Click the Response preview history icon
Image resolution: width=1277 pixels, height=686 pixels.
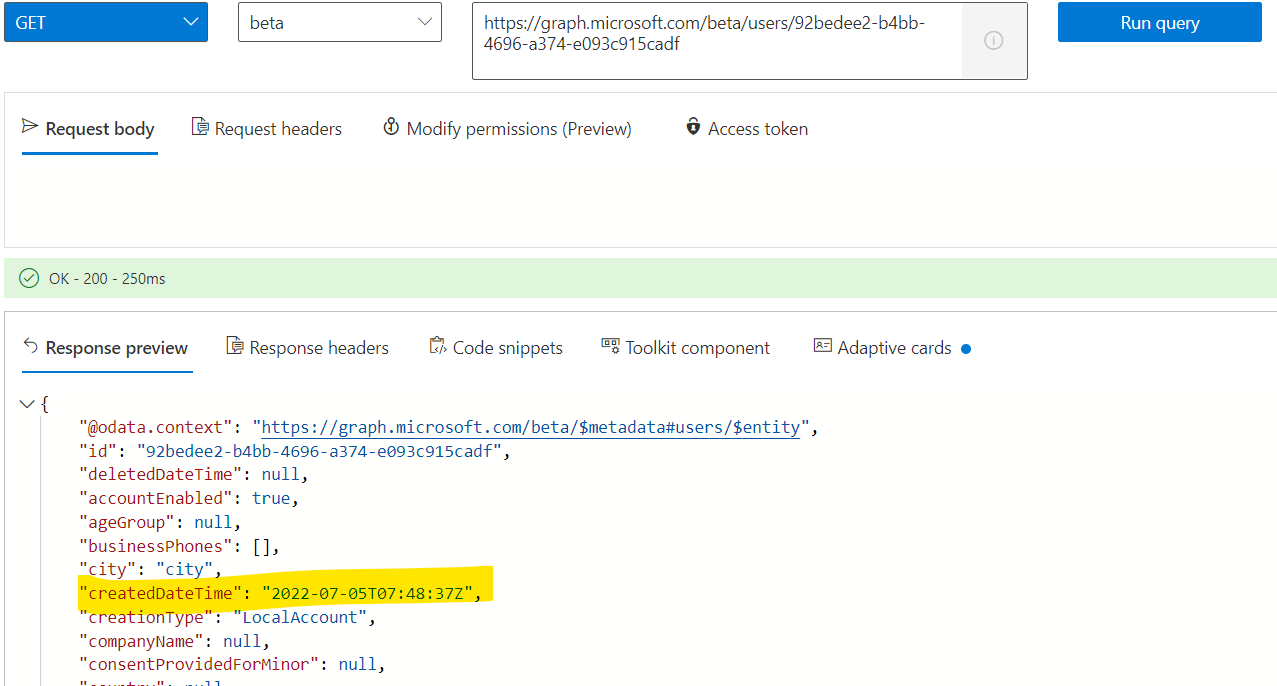point(28,346)
